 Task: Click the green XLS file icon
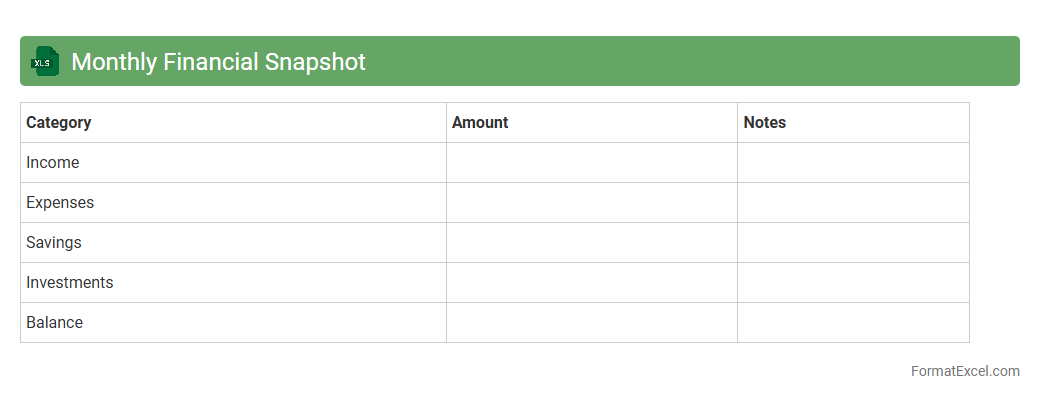click(x=45, y=61)
